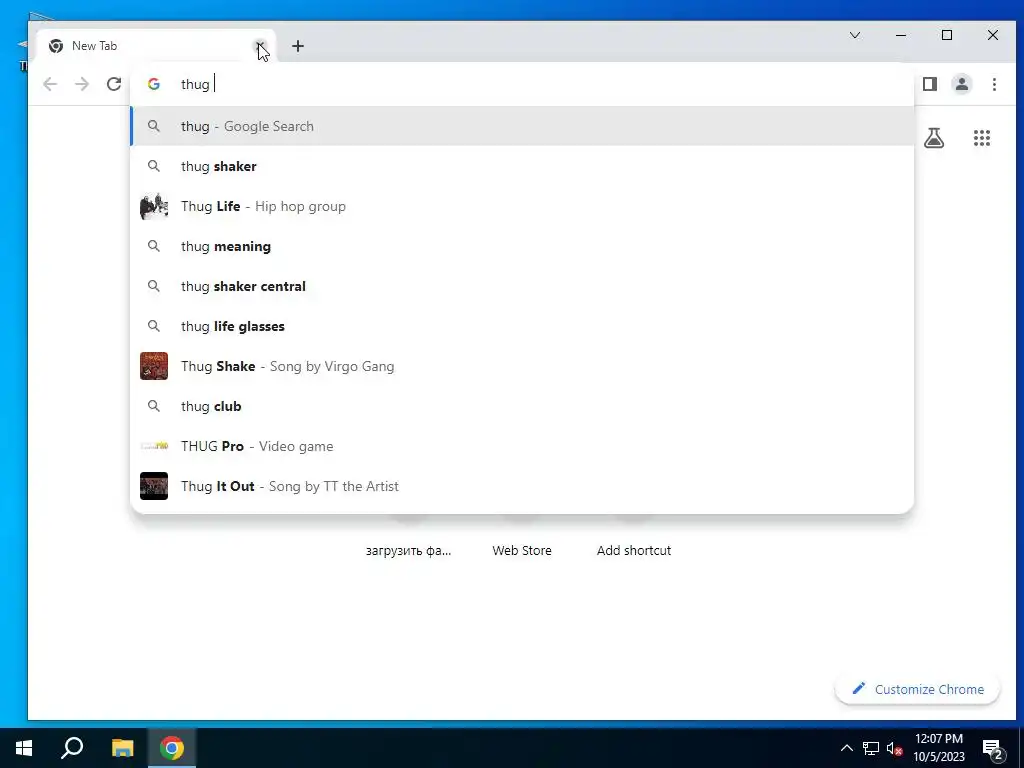Click the network tray icon
This screenshot has width=1024, height=768.
click(871, 748)
